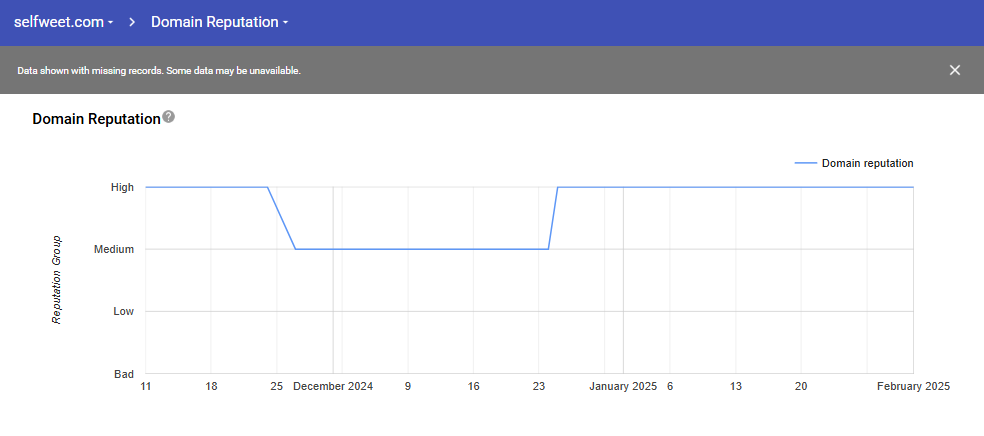Select the January 2025 timeline label
This screenshot has height=436, width=984.
[623, 386]
